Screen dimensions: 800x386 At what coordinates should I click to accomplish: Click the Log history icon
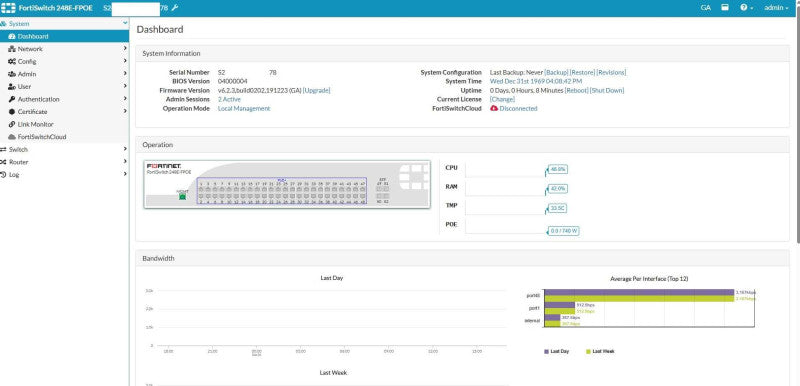tap(3, 174)
